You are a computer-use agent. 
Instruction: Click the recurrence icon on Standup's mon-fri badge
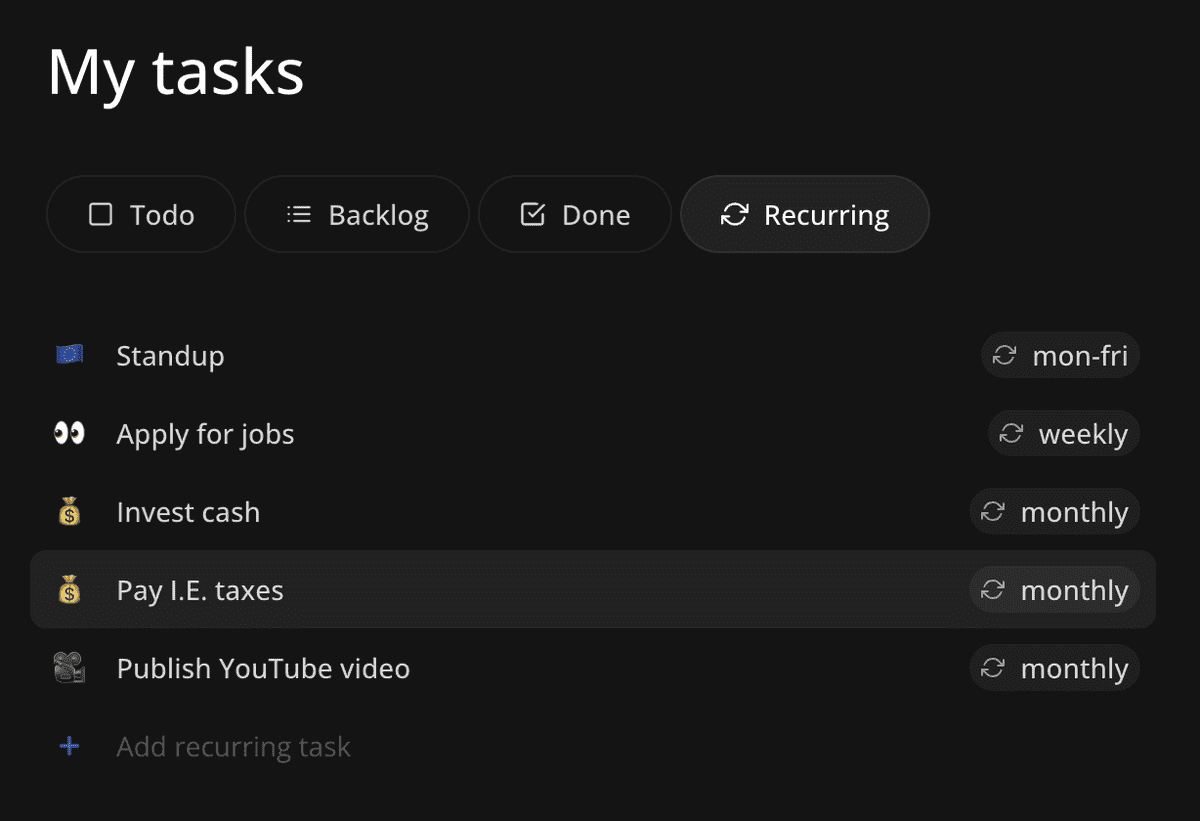1004,355
